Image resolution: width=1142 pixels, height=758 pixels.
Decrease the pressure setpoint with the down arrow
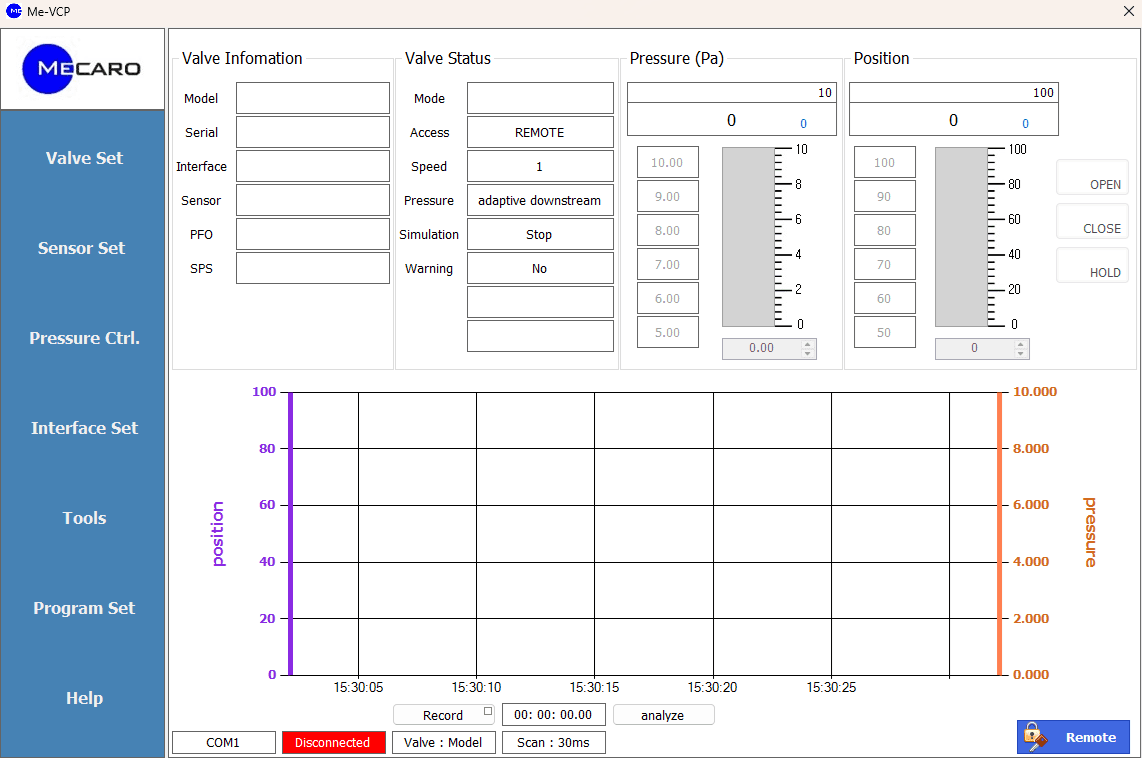(x=808, y=353)
